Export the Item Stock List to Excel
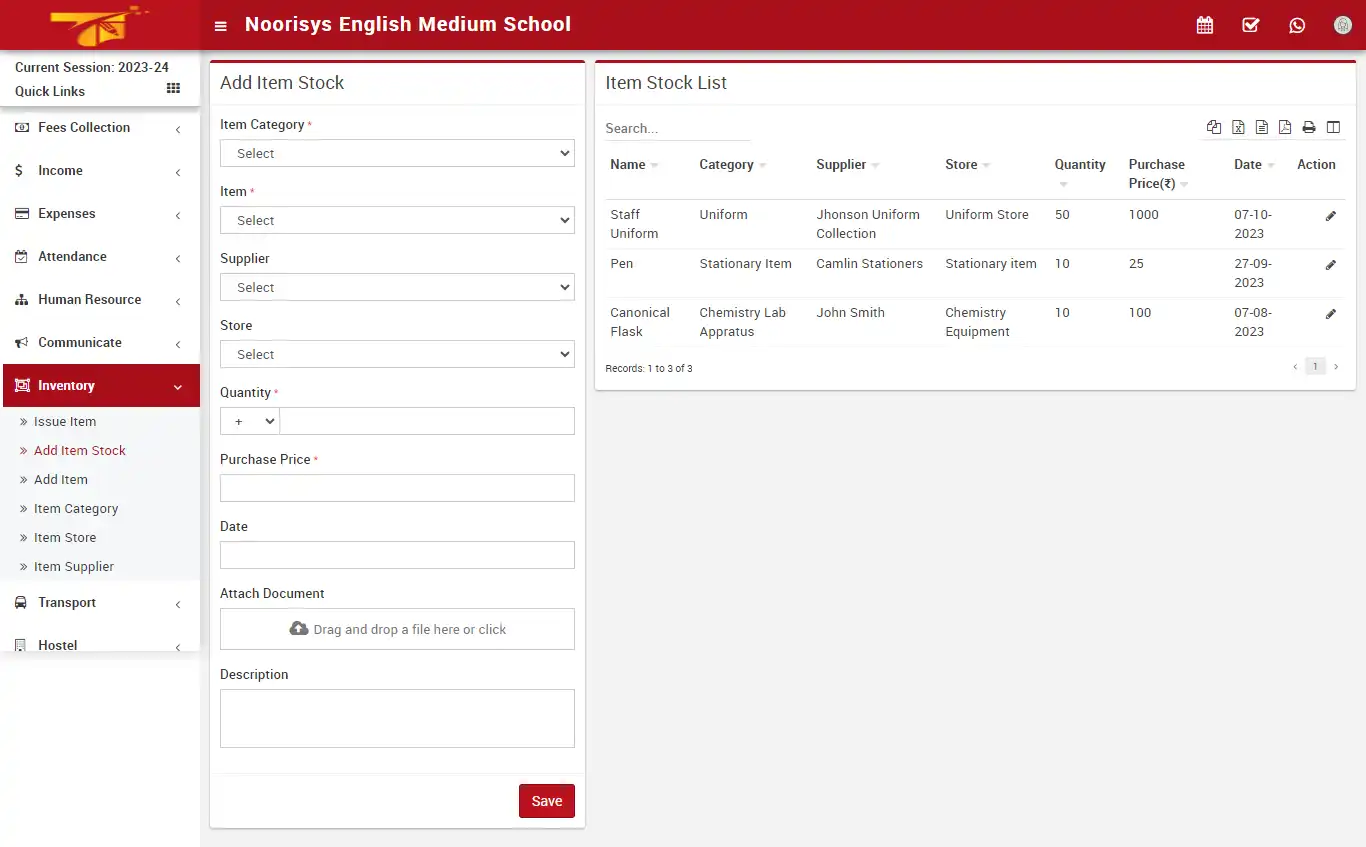This screenshot has width=1366, height=847. 1238,127
